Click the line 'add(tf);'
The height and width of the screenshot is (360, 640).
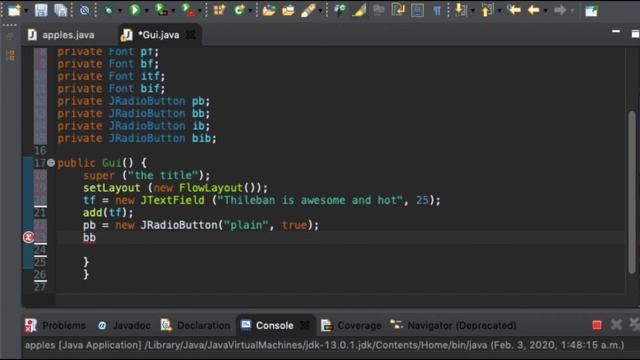(108, 213)
